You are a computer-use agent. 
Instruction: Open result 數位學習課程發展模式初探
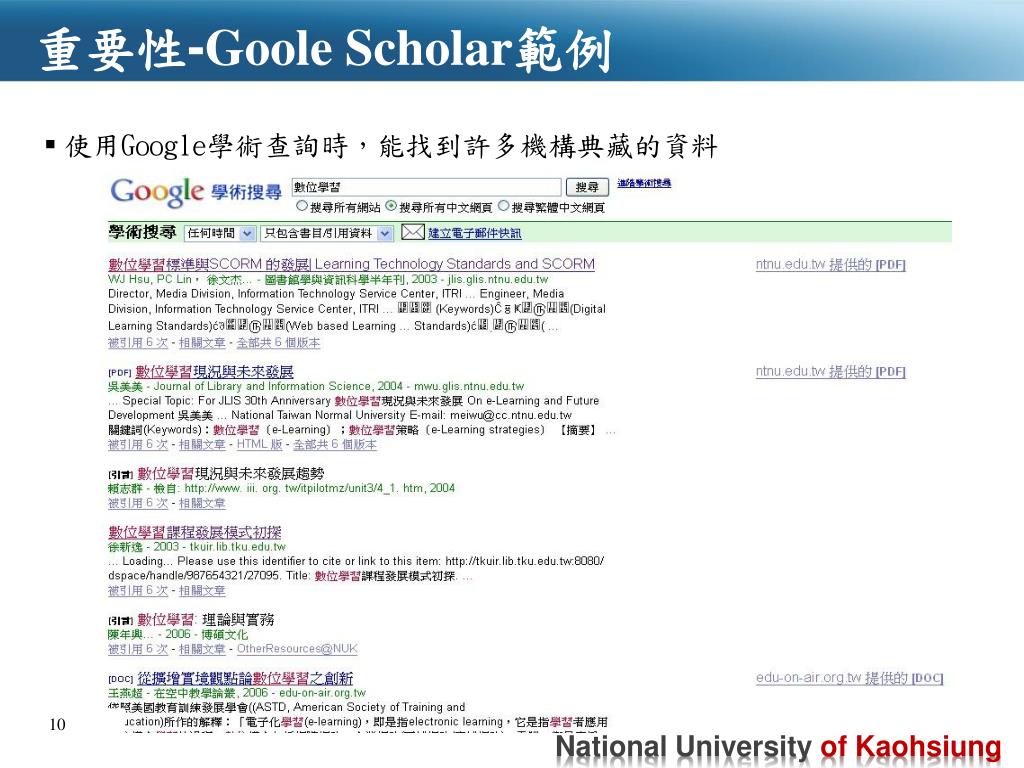195,532
